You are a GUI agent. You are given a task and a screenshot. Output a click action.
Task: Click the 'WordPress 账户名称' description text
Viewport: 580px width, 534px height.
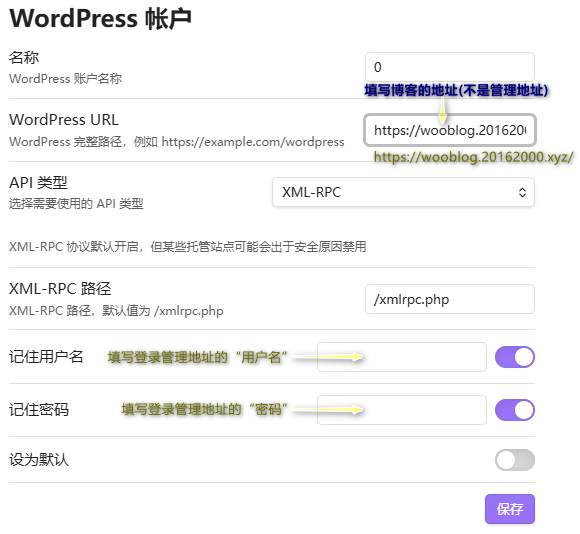(65, 79)
